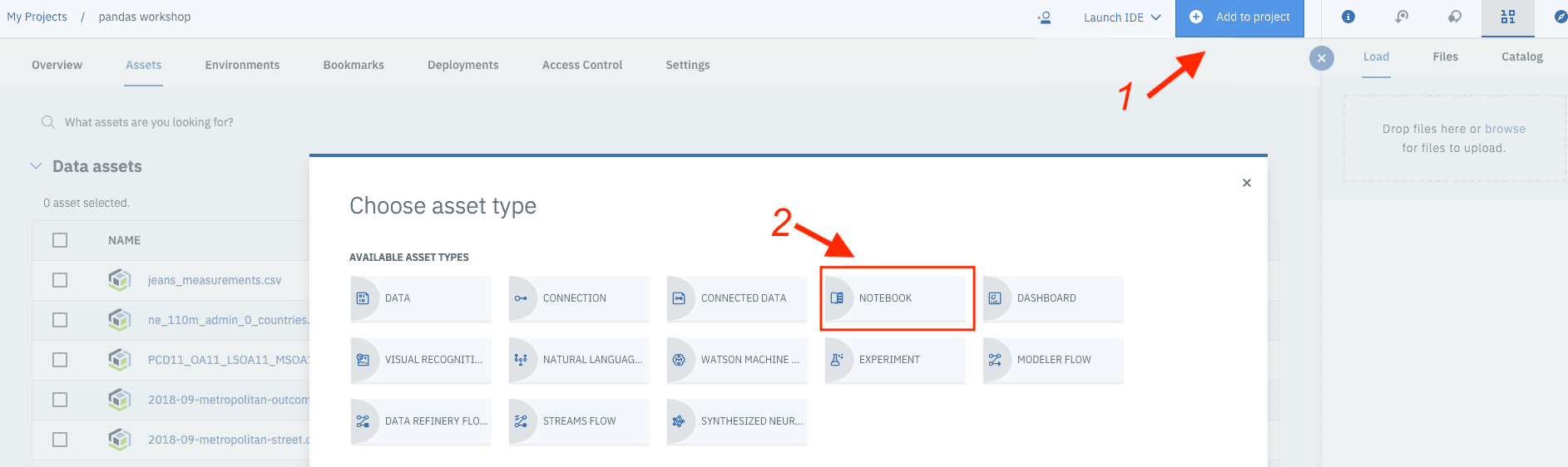Select the Load tab in side panel

[x=1376, y=57]
